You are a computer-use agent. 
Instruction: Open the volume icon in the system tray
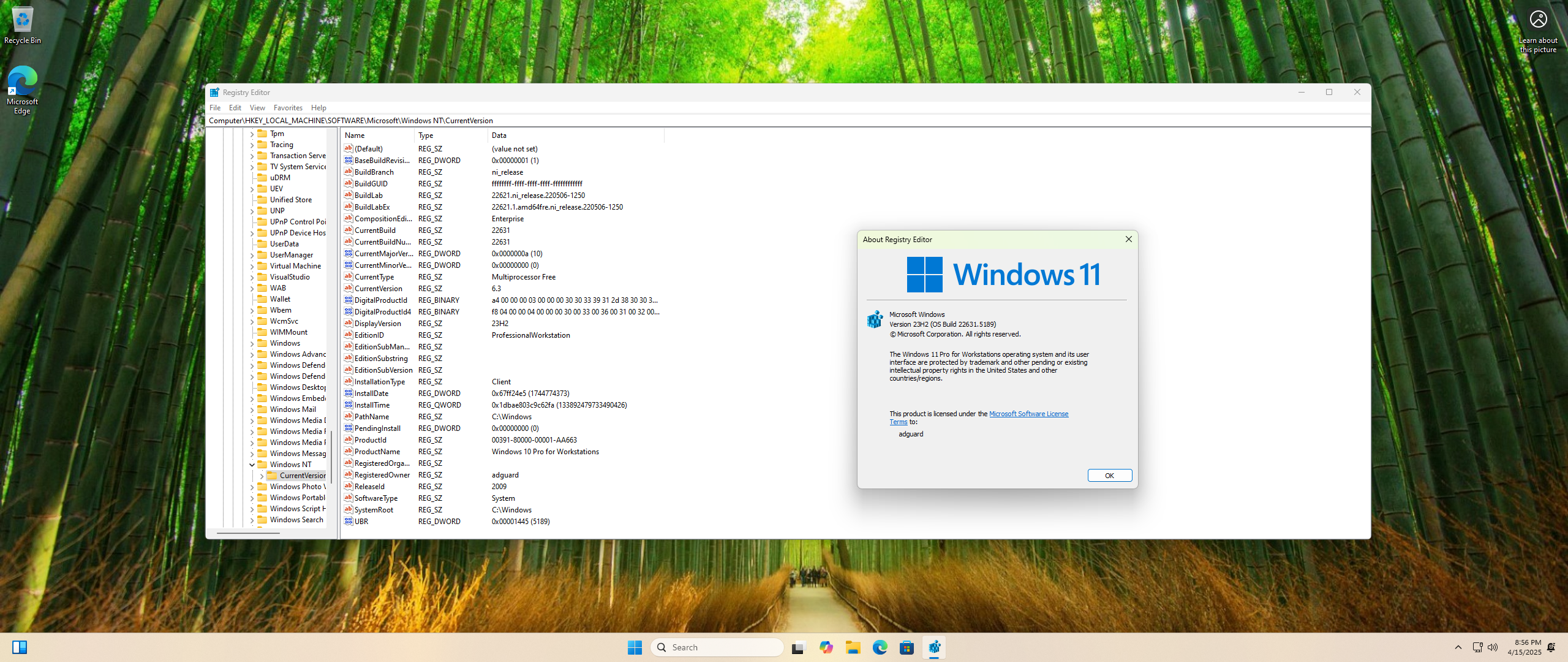(1492, 647)
